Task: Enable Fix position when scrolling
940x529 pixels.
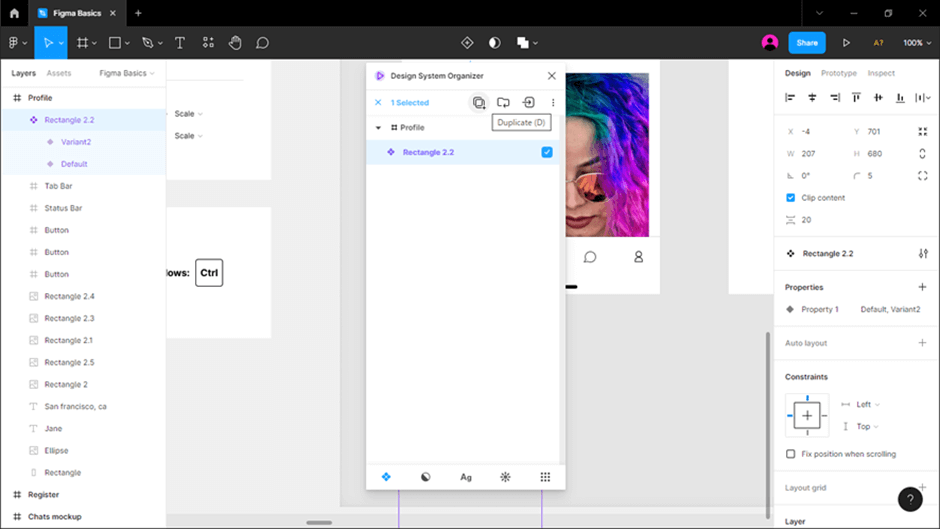Action: (790, 454)
